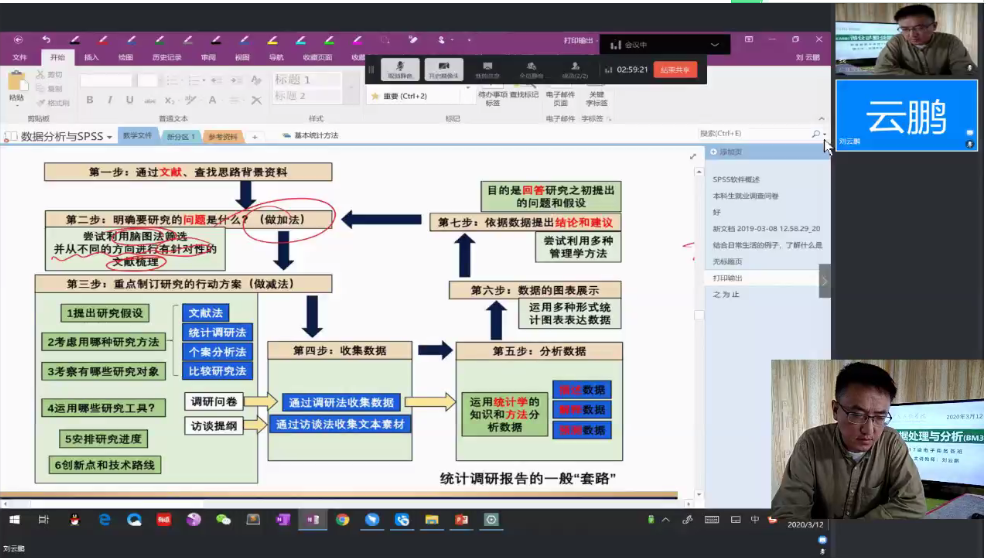Switch to the 插入 ribbon tab
This screenshot has width=986, height=558.
tap(91, 58)
